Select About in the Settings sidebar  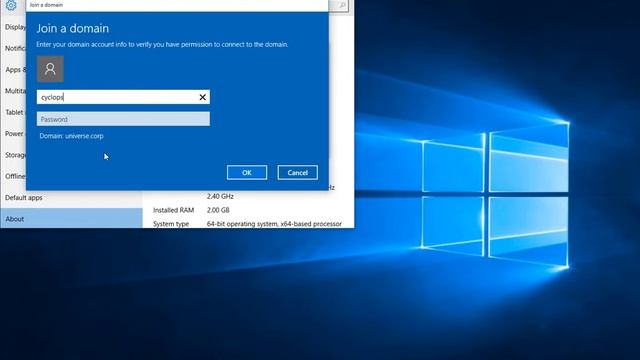[71, 219]
